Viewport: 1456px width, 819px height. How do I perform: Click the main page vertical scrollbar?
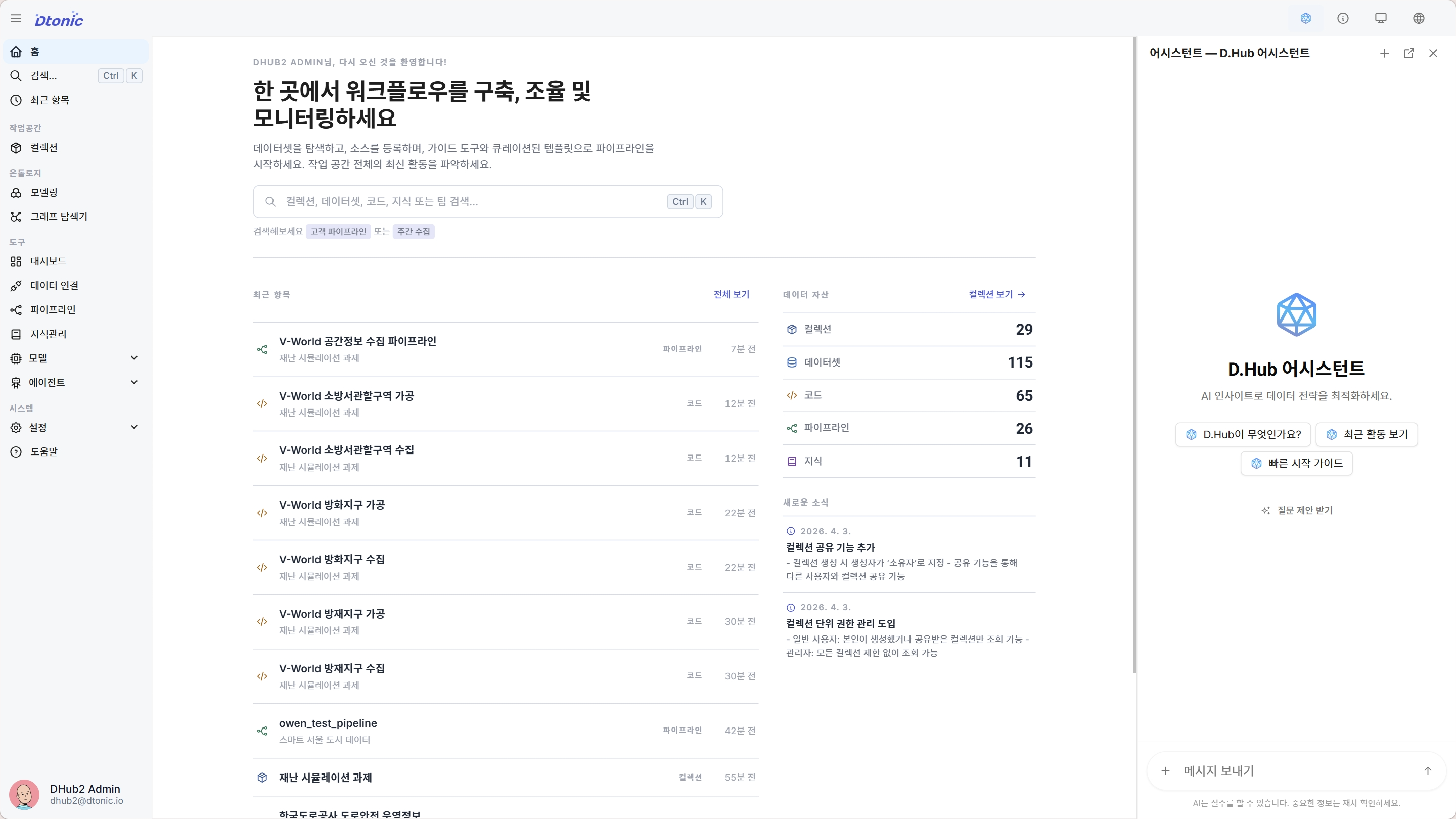tap(1134, 355)
